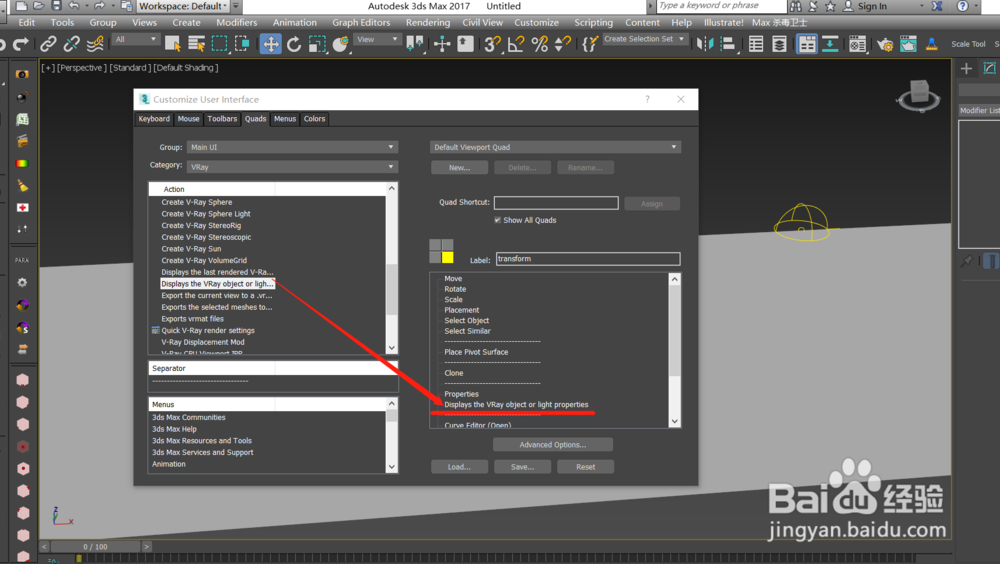
Task: Click the New... quad button
Action: [459, 168]
